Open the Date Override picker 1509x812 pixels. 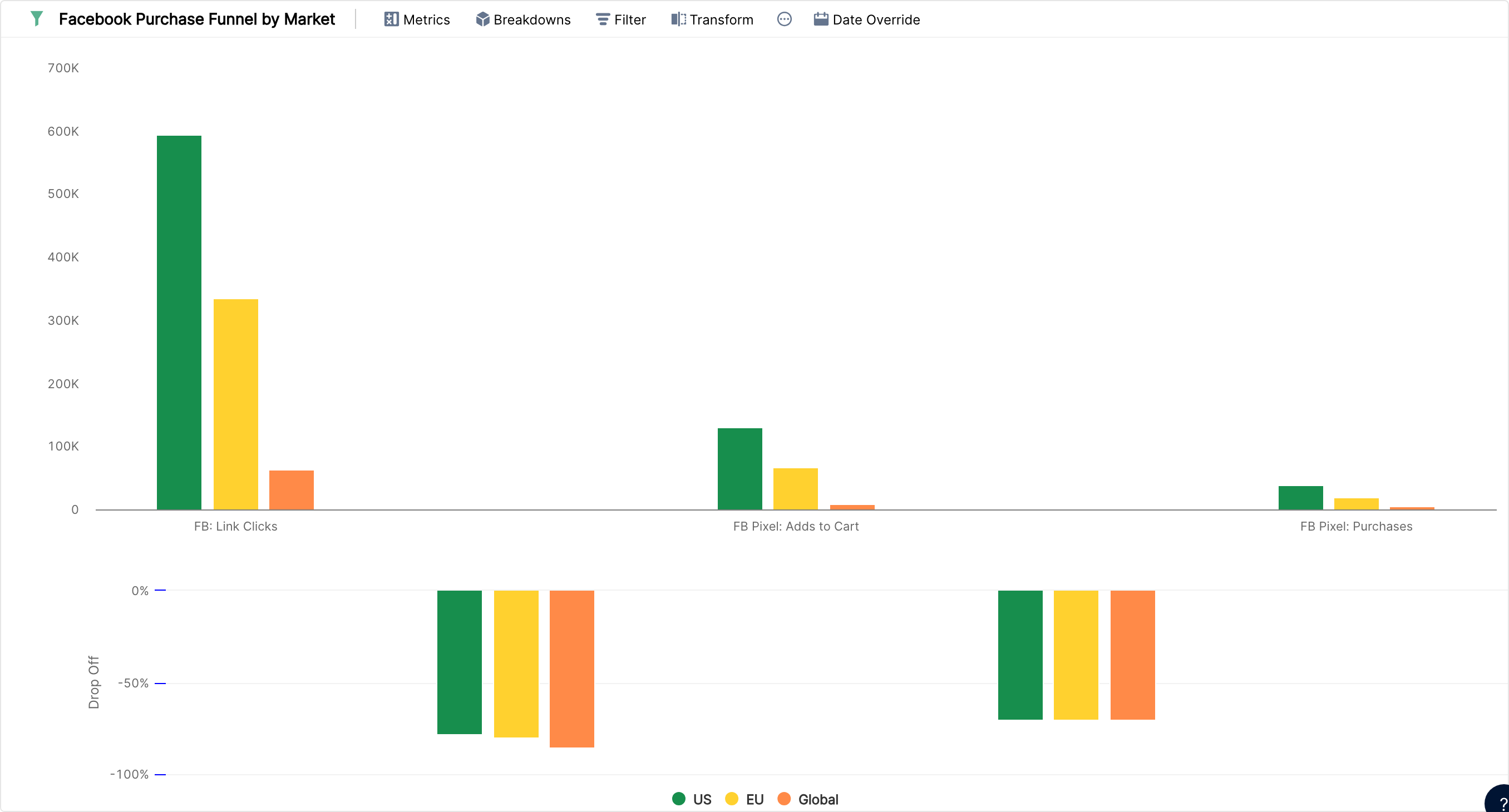(x=866, y=19)
